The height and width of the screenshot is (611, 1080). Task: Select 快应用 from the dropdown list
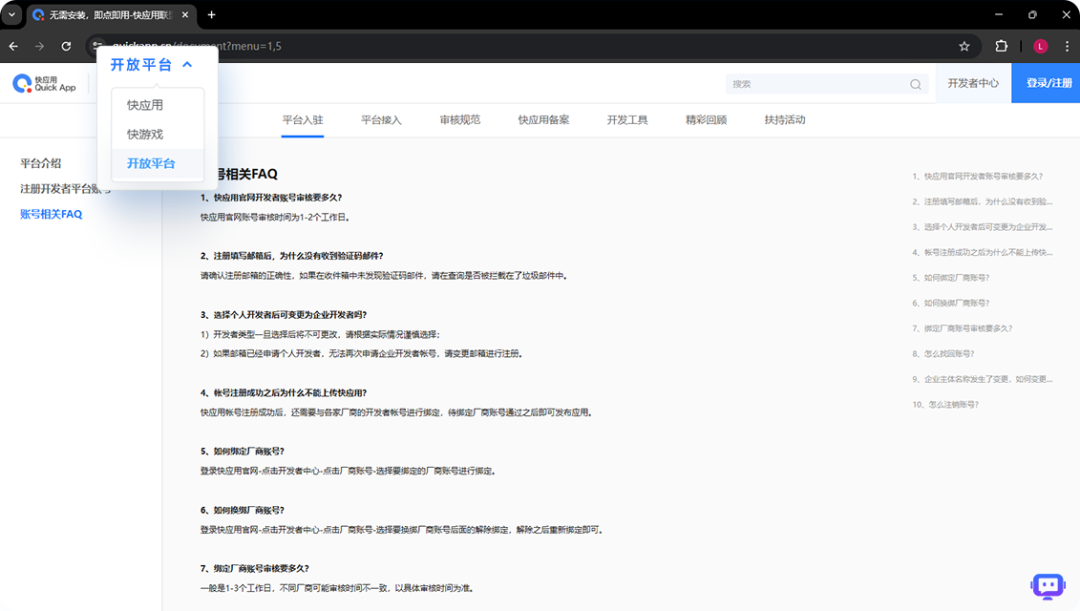coord(145,105)
